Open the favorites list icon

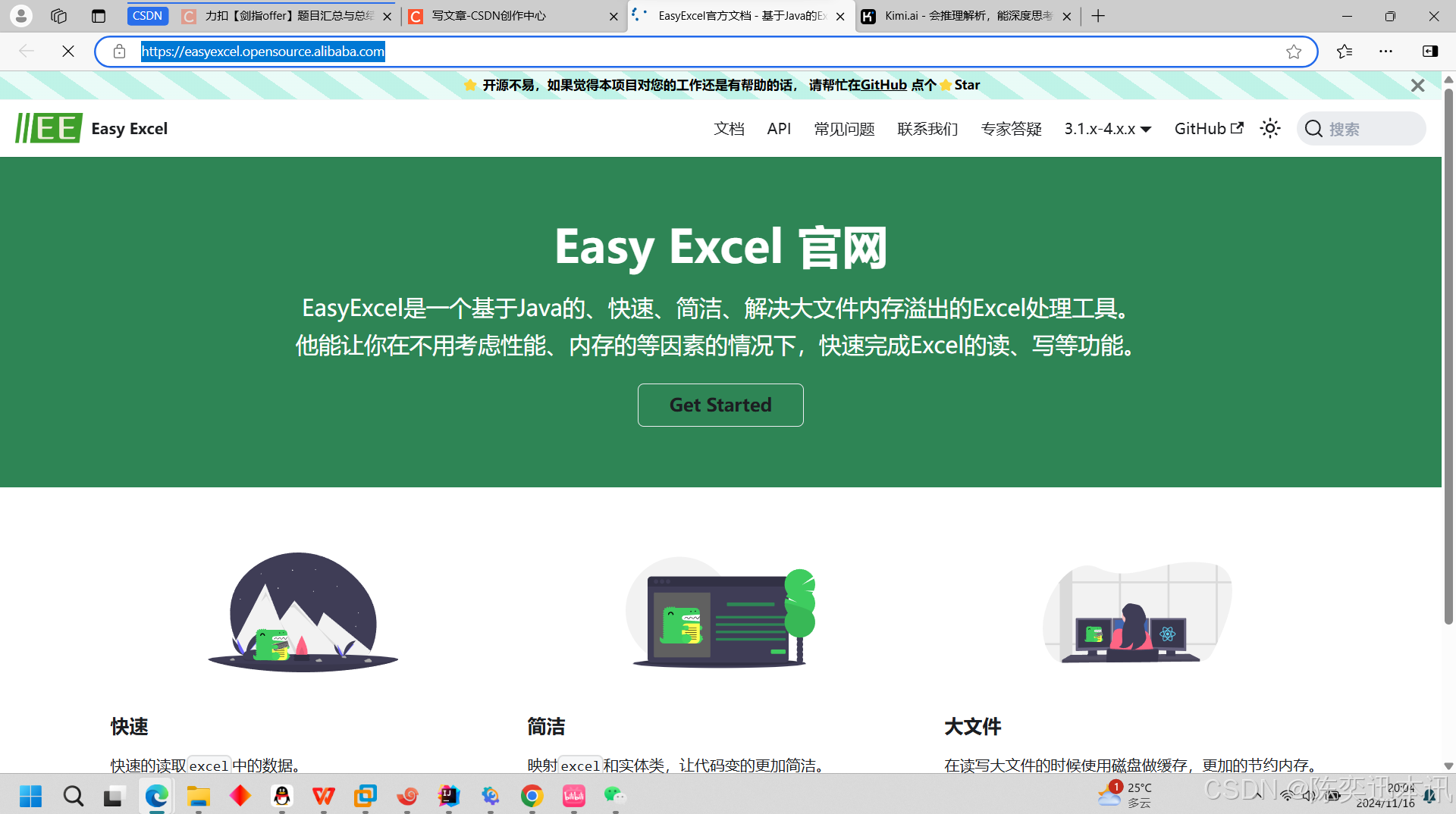pyautogui.click(x=1345, y=51)
